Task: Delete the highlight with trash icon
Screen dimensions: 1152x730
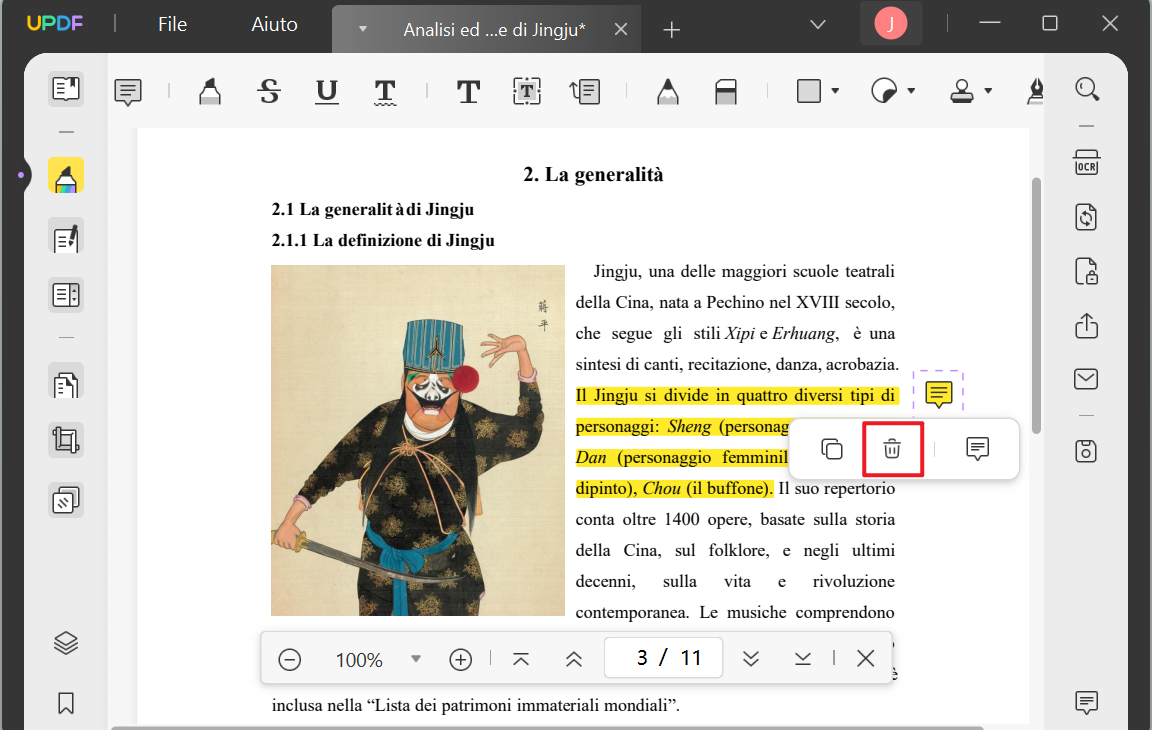Action: 892,449
